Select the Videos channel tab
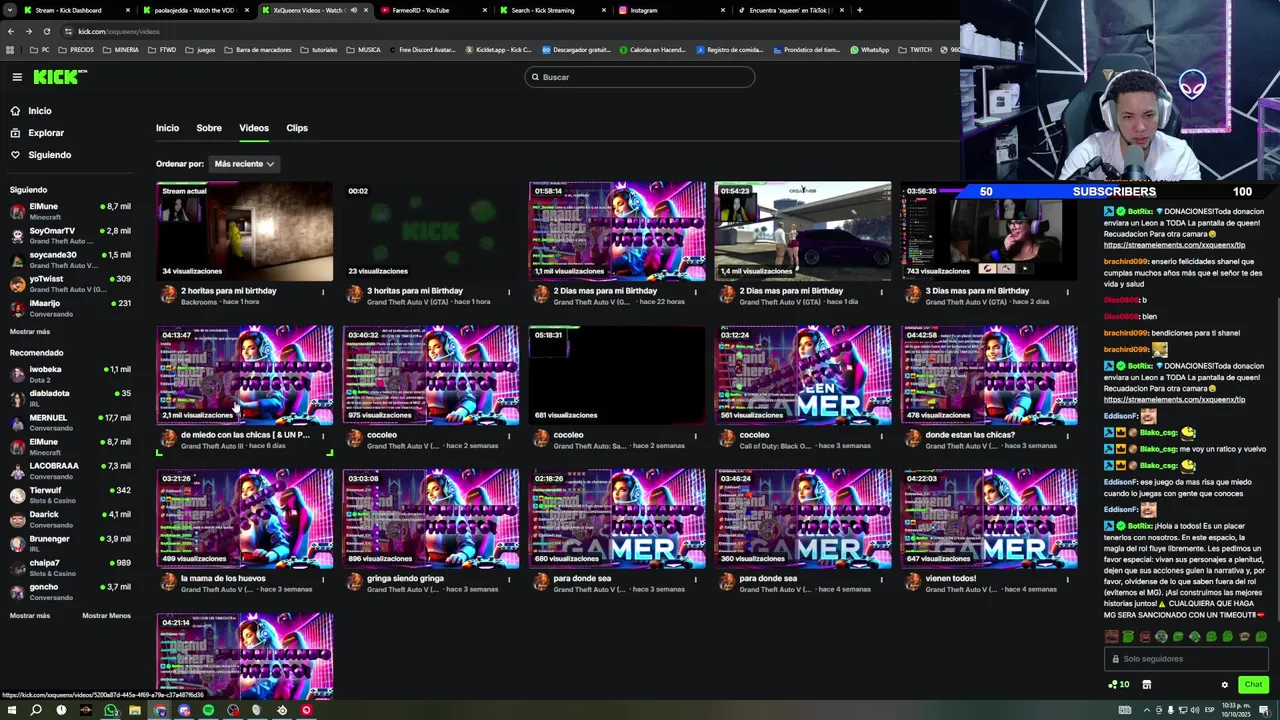Screen dimensions: 1280x720 click(x=254, y=128)
